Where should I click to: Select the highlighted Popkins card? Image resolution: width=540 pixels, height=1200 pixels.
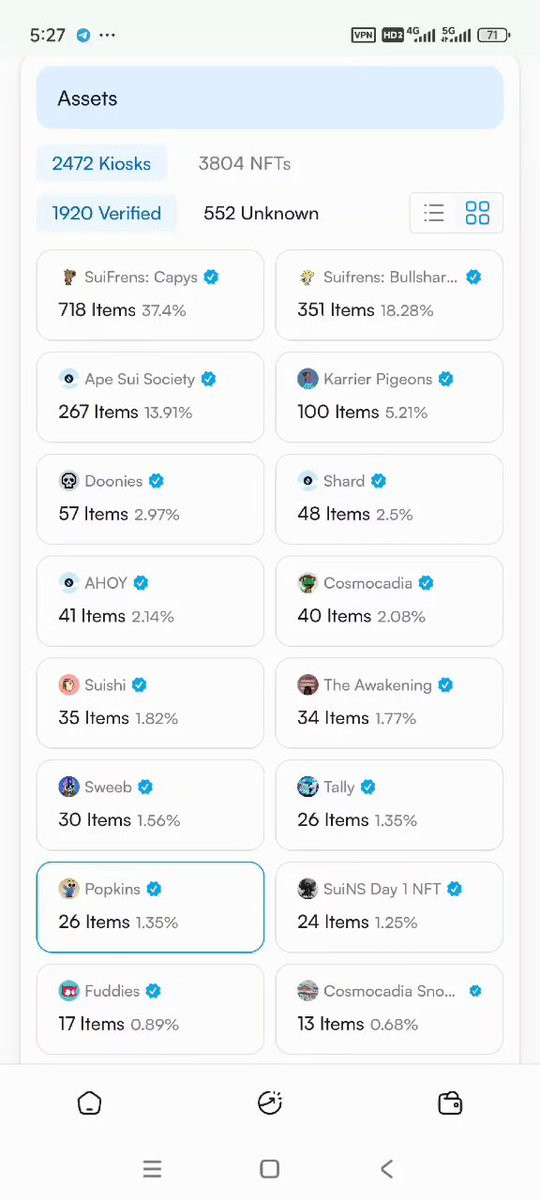coord(150,906)
